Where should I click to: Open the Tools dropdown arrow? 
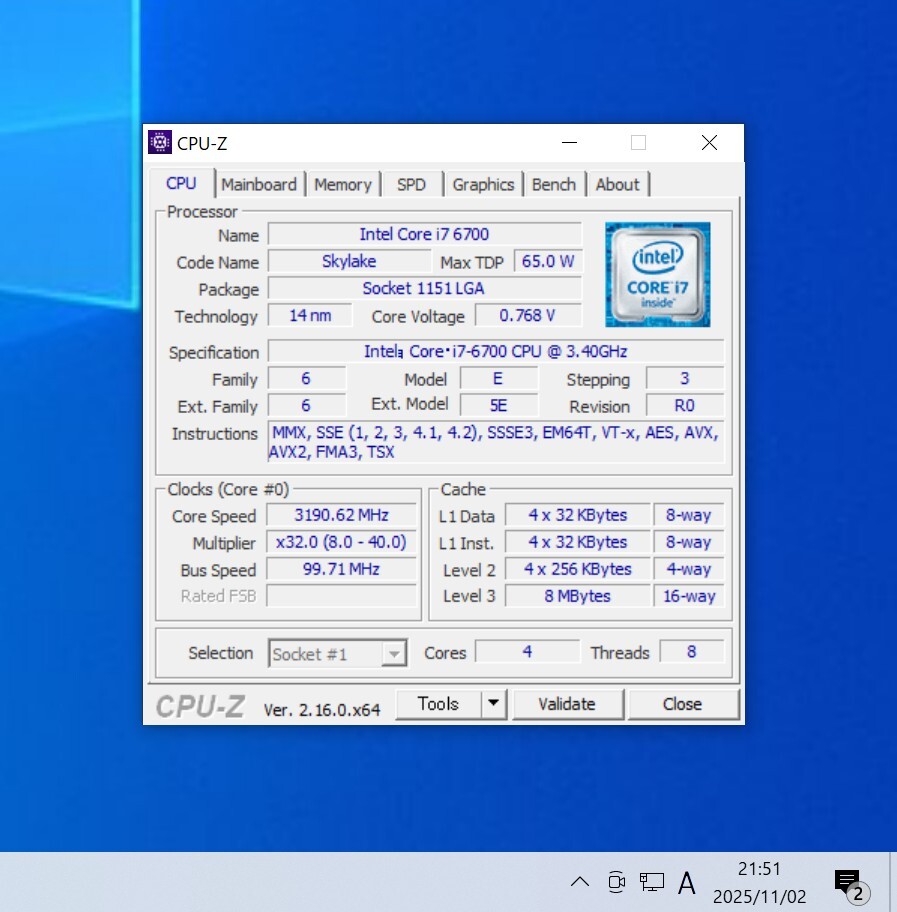pyautogui.click(x=493, y=704)
